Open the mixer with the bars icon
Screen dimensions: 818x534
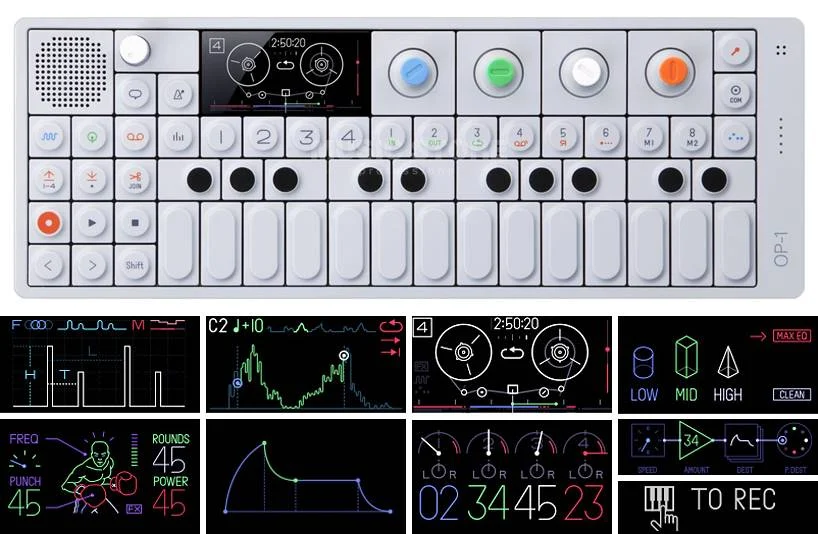pos(178,136)
